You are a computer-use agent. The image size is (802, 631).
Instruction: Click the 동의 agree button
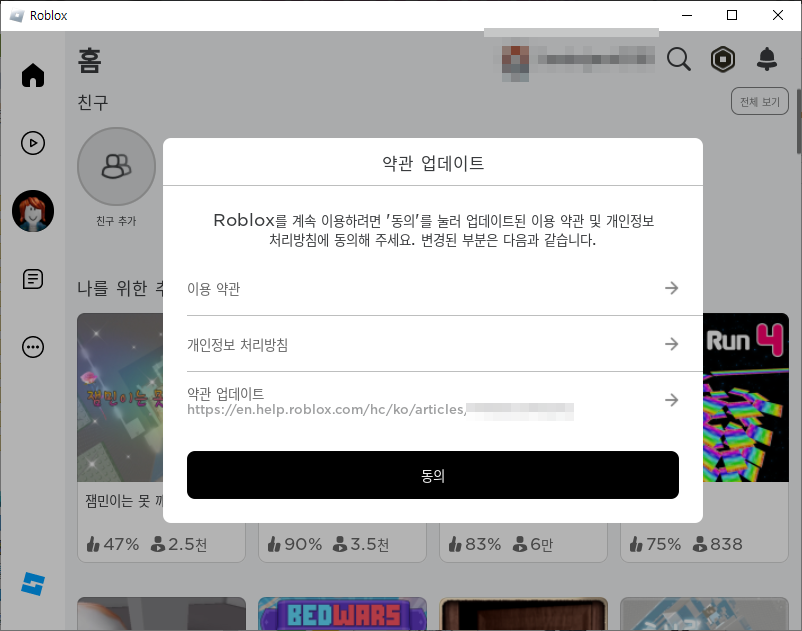click(x=433, y=475)
